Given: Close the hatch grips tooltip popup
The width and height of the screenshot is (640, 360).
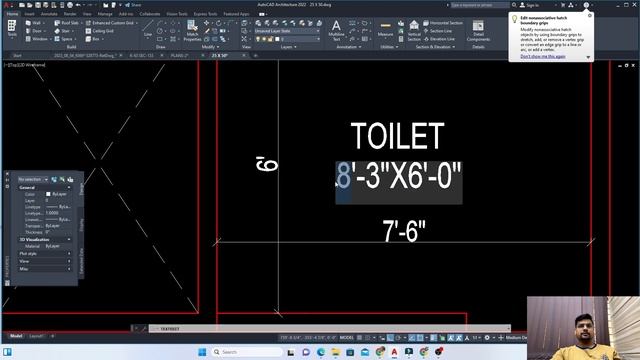Looking at the screenshot, I should coord(589,16).
